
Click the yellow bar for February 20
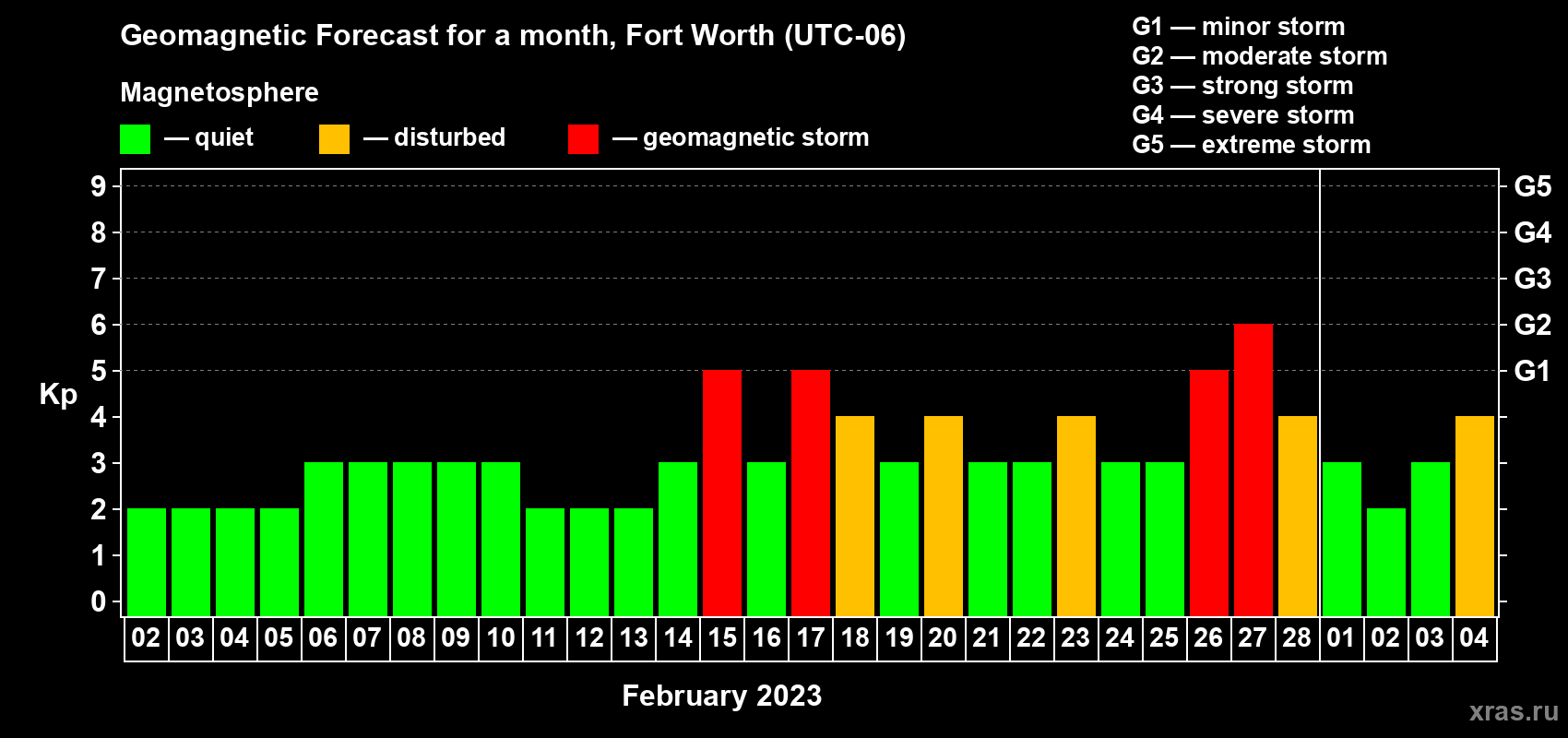943,516
